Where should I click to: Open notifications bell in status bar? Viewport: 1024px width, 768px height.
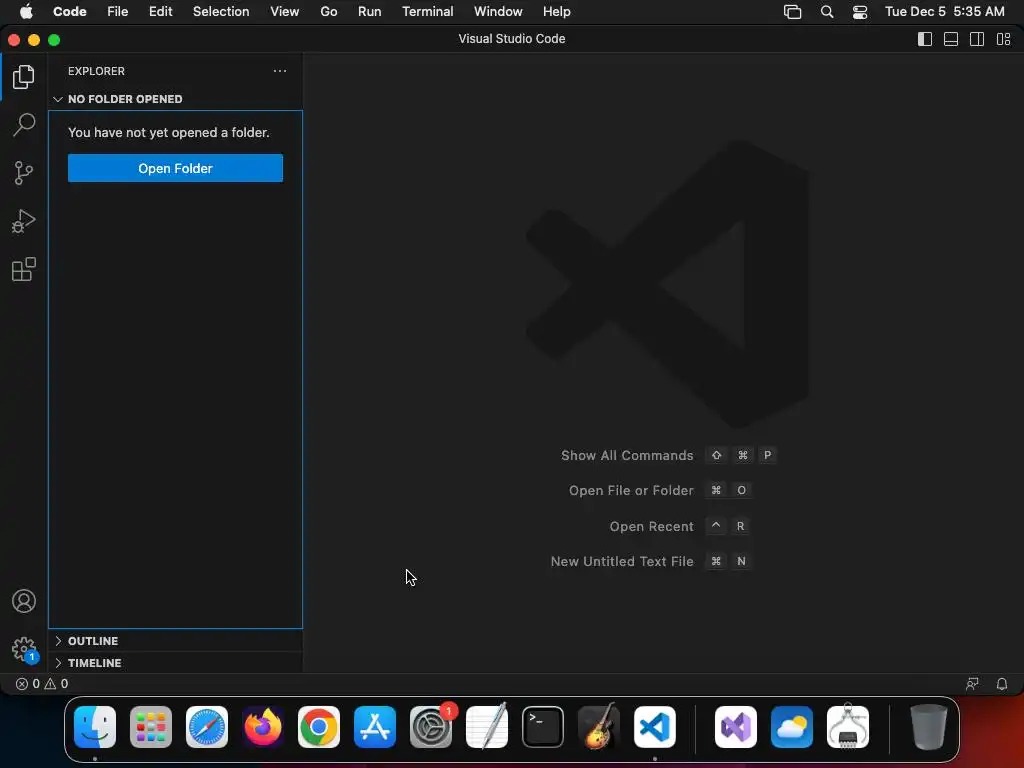click(1002, 684)
